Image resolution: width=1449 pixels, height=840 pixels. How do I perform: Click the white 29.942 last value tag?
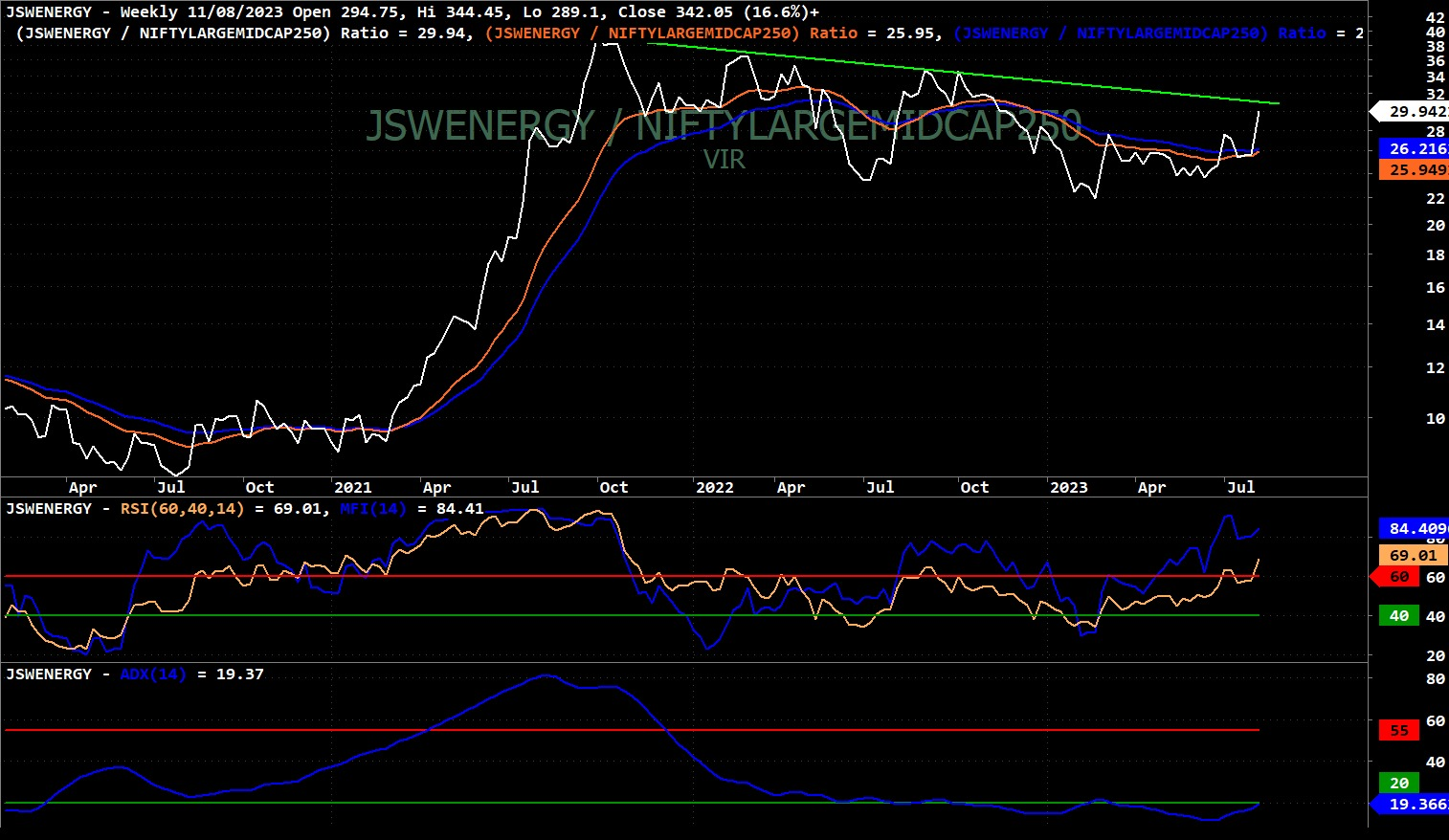pyautogui.click(x=1411, y=112)
